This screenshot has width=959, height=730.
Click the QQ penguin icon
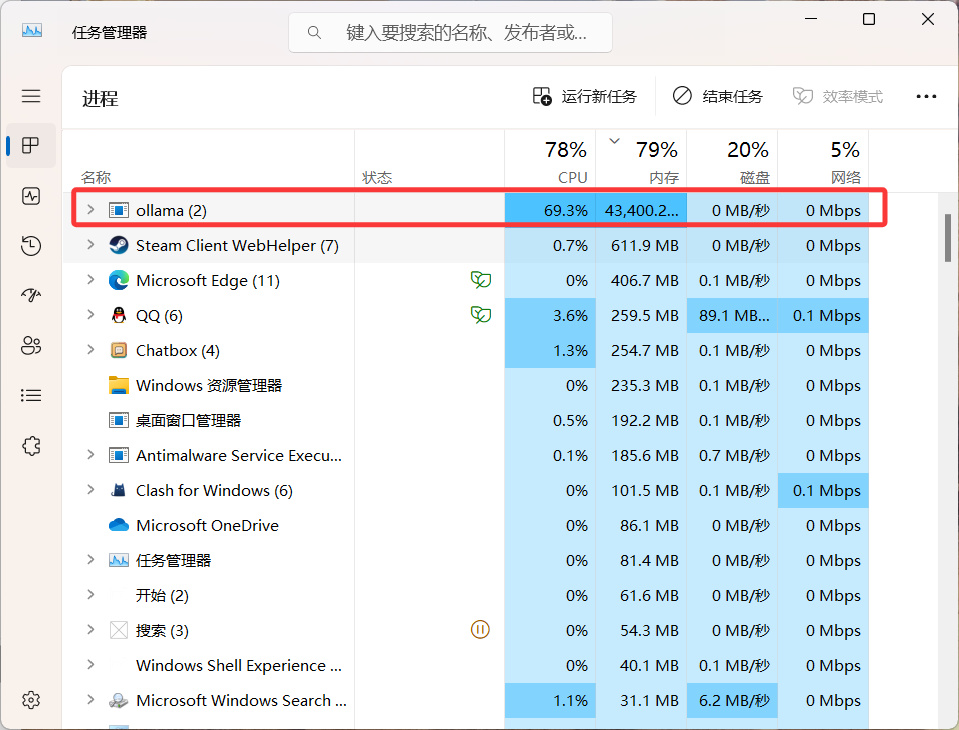pos(119,315)
